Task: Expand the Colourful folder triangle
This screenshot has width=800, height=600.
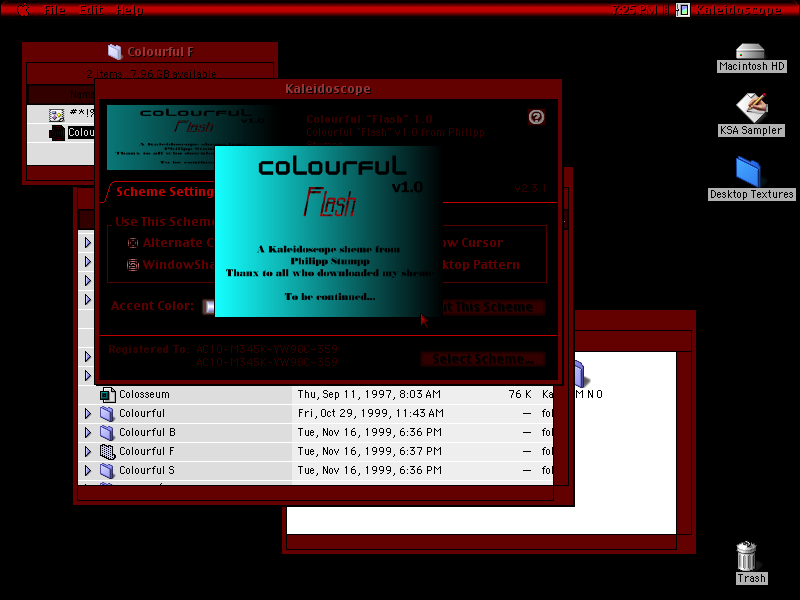Action: click(x=88, y=413)
